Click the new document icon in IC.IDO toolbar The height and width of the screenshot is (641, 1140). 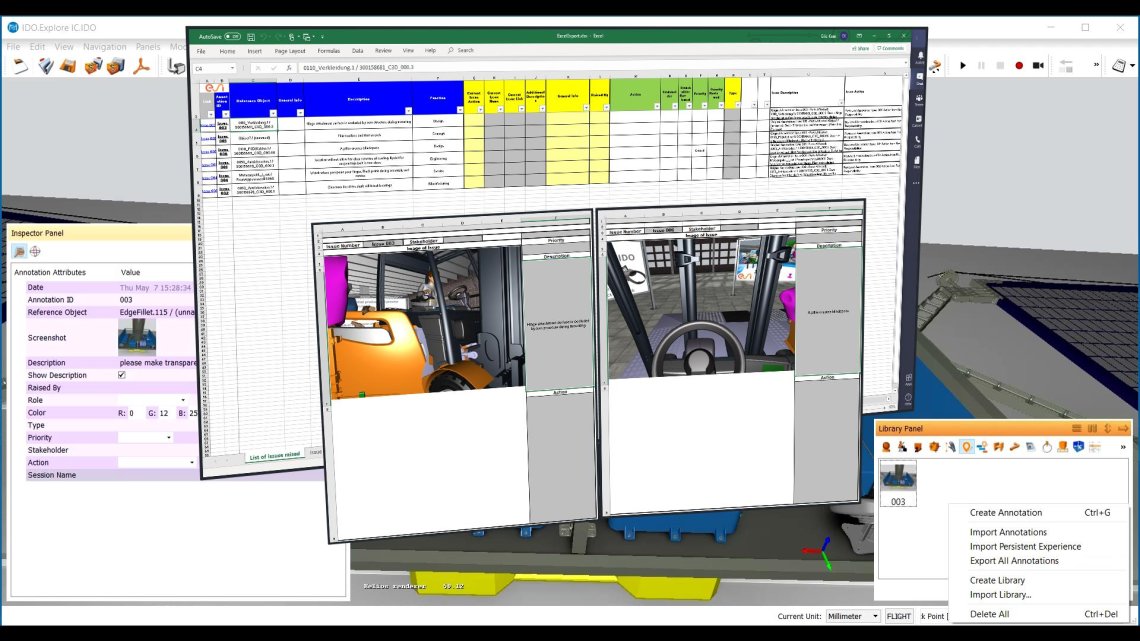(21, 67)
